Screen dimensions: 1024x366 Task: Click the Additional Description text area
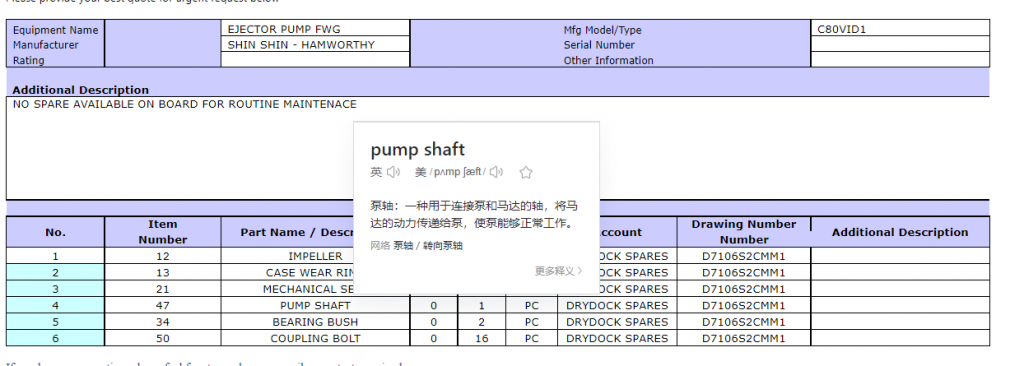[x=498, y=148]
